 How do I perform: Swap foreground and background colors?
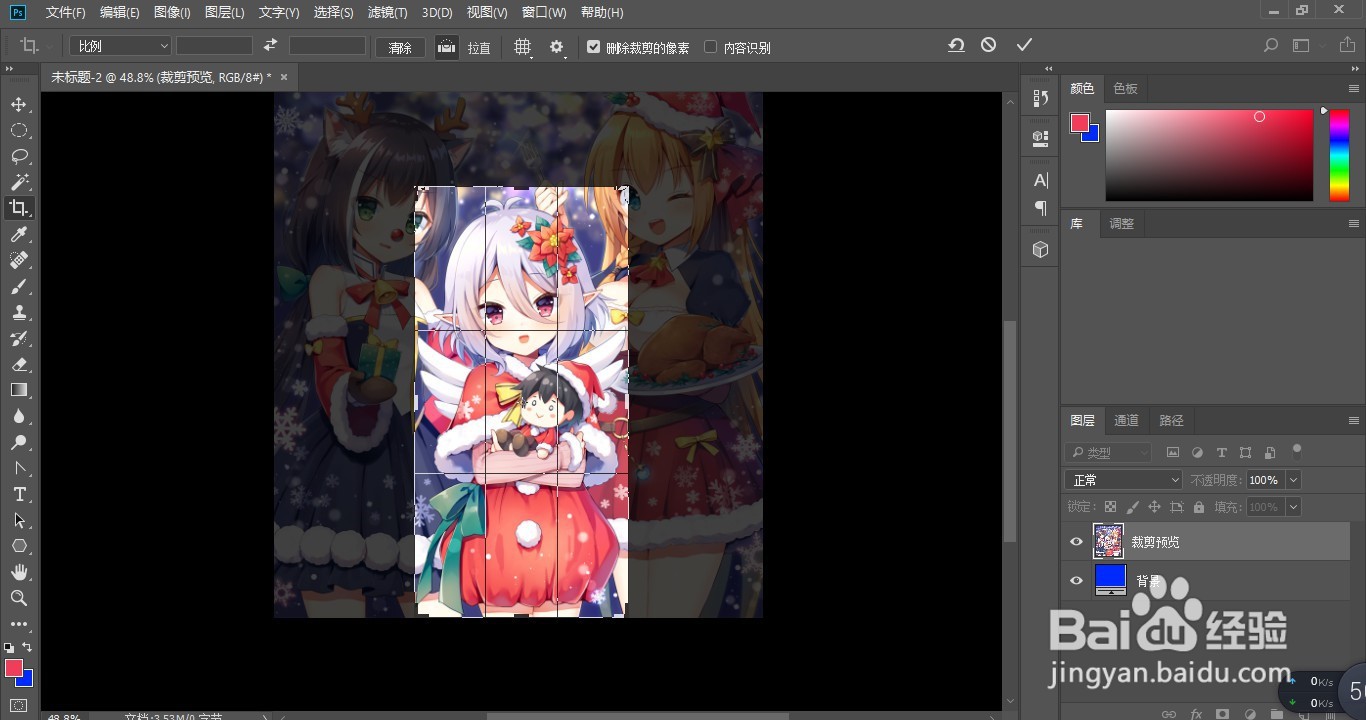coord(28,647)
